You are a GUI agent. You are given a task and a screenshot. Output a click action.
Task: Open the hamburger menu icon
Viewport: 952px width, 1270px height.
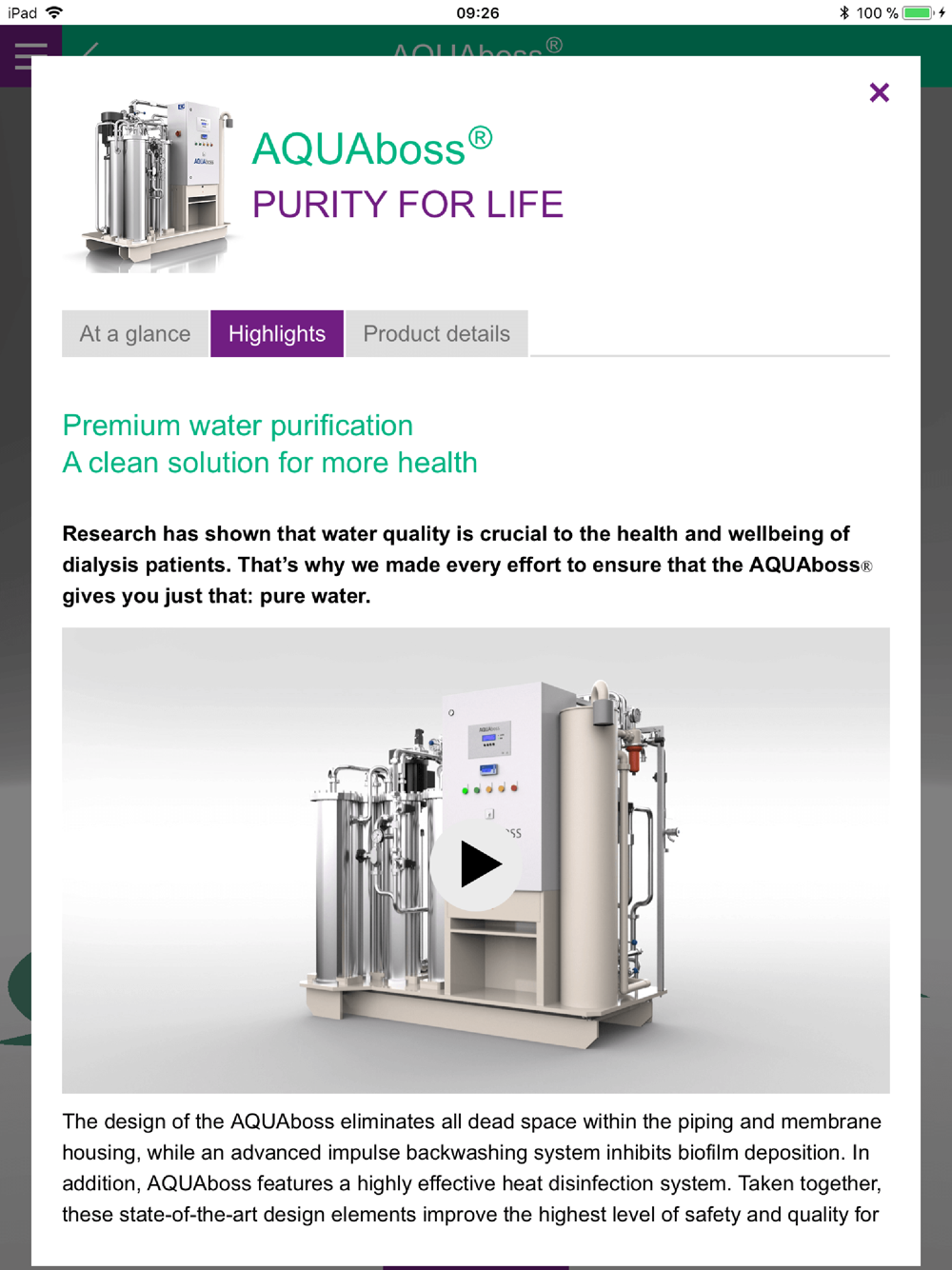30,55
